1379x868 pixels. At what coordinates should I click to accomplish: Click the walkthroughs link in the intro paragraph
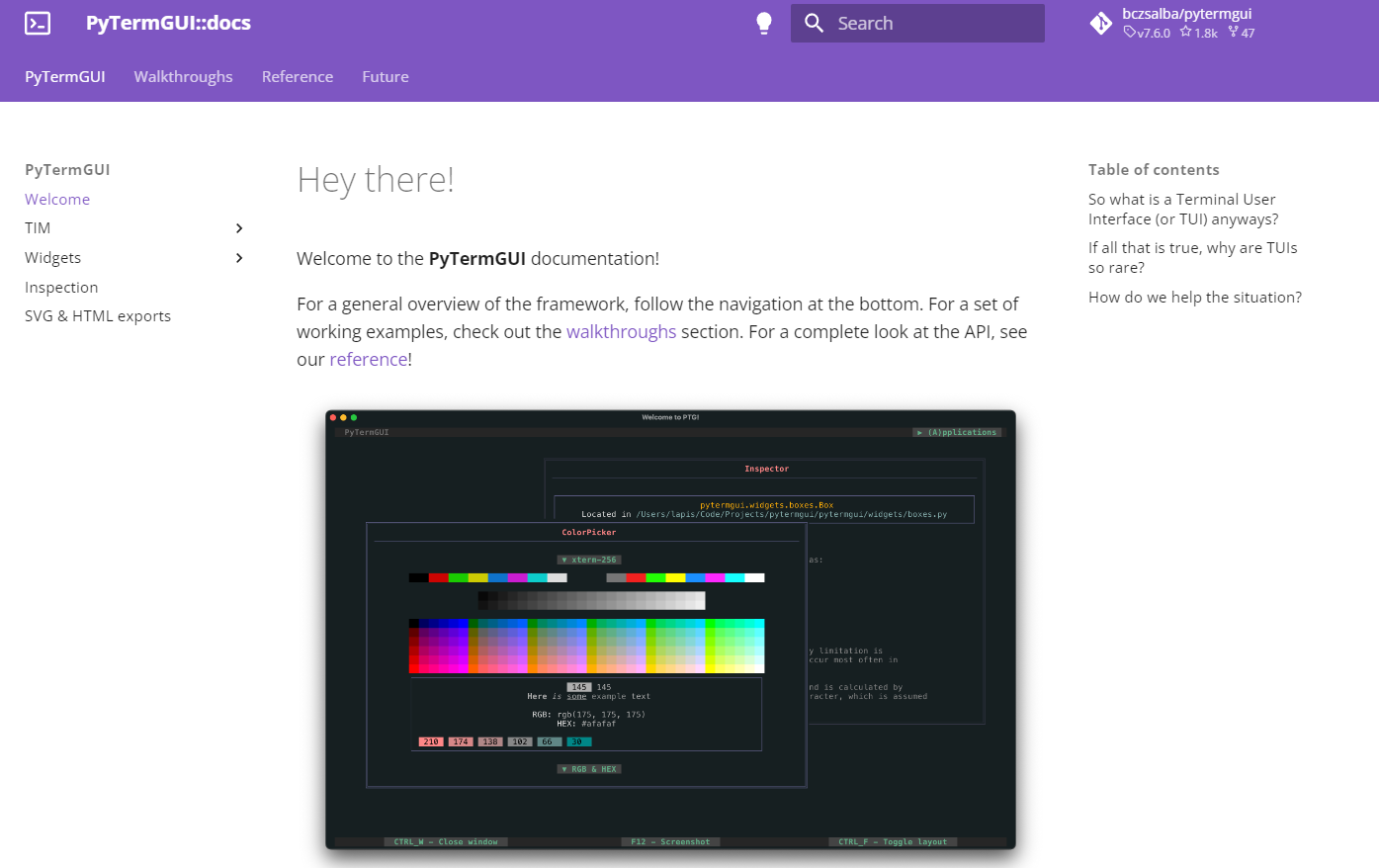621,331
